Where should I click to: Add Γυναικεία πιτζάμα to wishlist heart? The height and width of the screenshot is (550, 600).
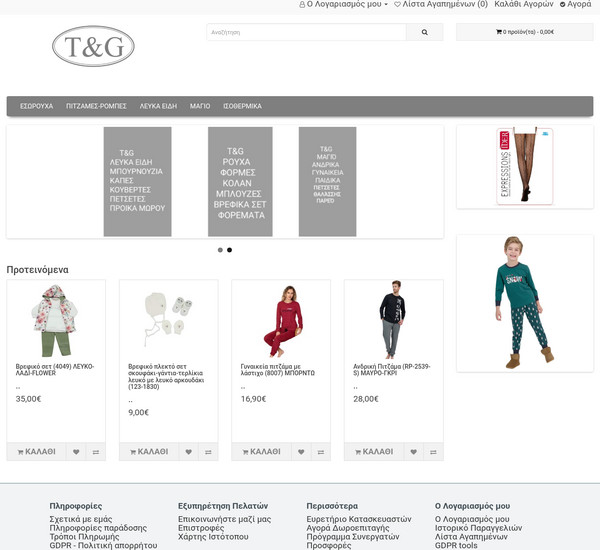301,452
